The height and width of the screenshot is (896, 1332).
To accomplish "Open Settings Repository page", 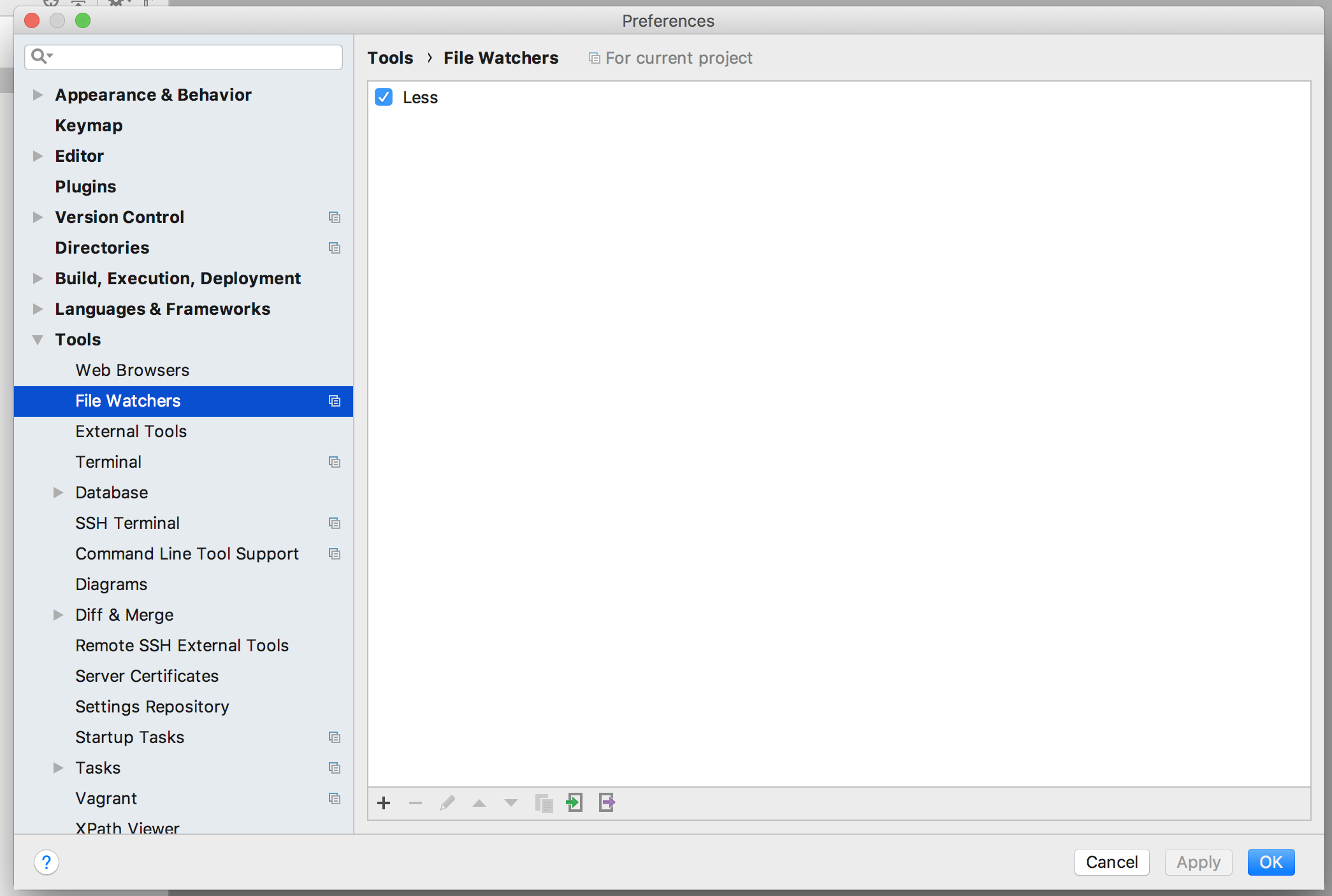I will point(152,707).
